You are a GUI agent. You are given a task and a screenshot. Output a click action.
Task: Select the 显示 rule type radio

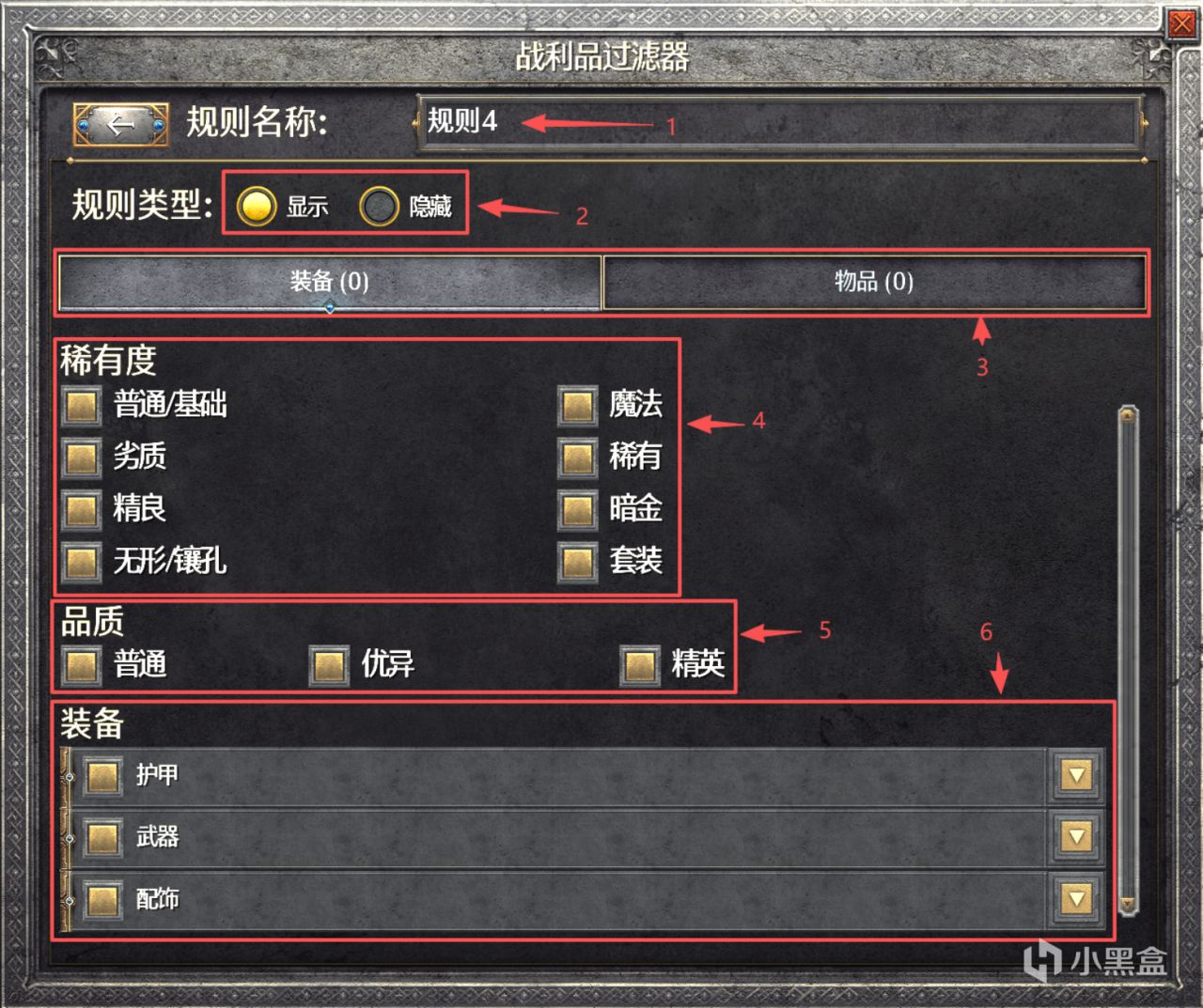pos(257,206)
